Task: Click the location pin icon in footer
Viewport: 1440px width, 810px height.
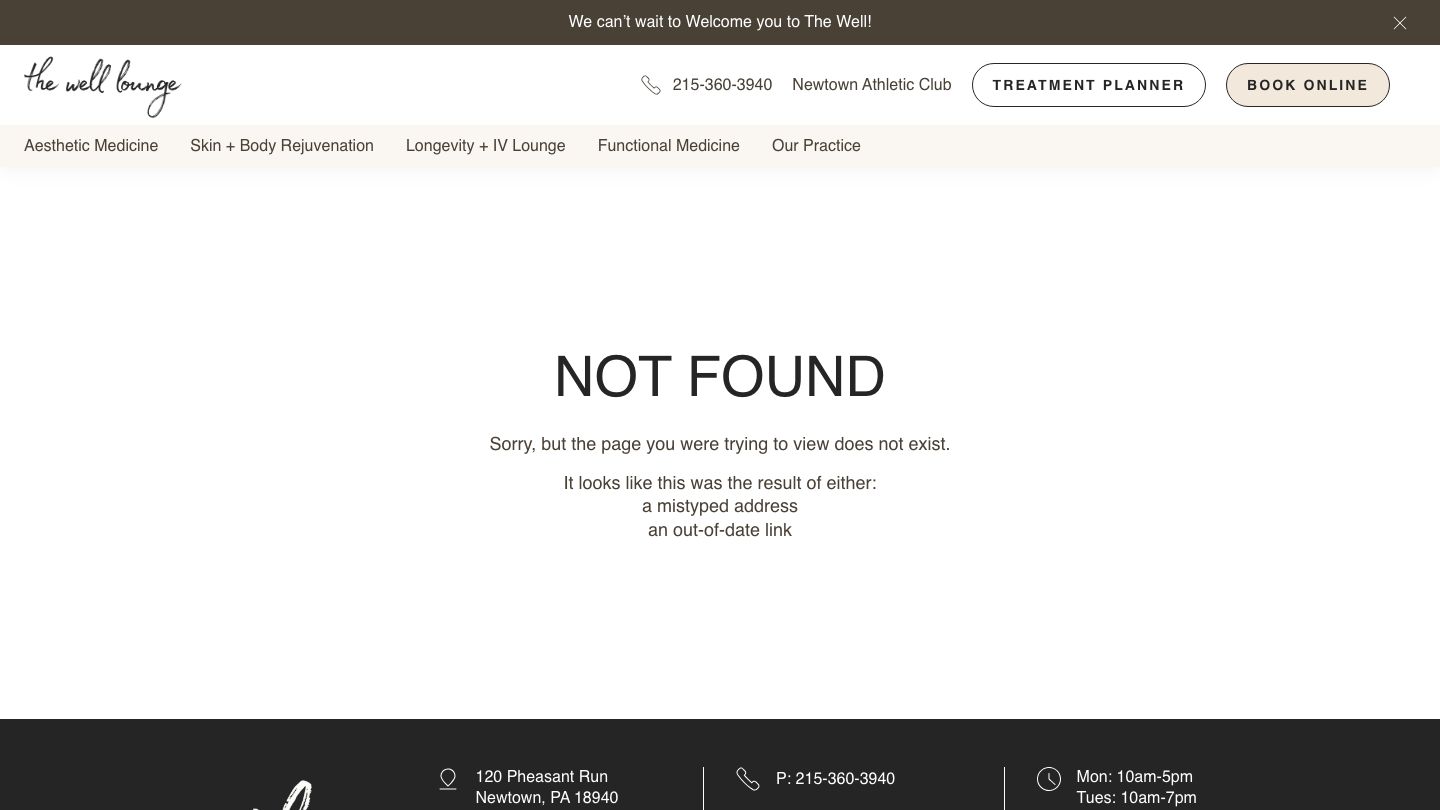Action: [x=448, y=779]
